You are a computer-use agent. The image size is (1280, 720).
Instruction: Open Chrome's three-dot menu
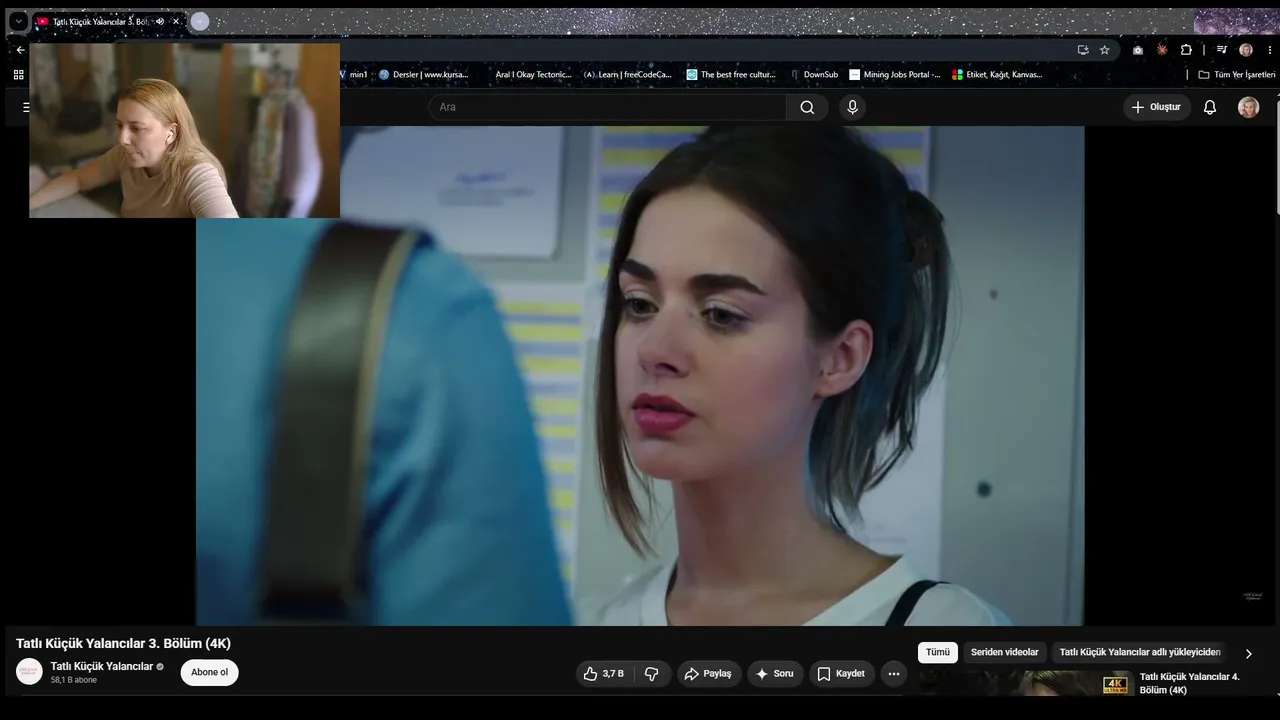[x=1269, y=50]
